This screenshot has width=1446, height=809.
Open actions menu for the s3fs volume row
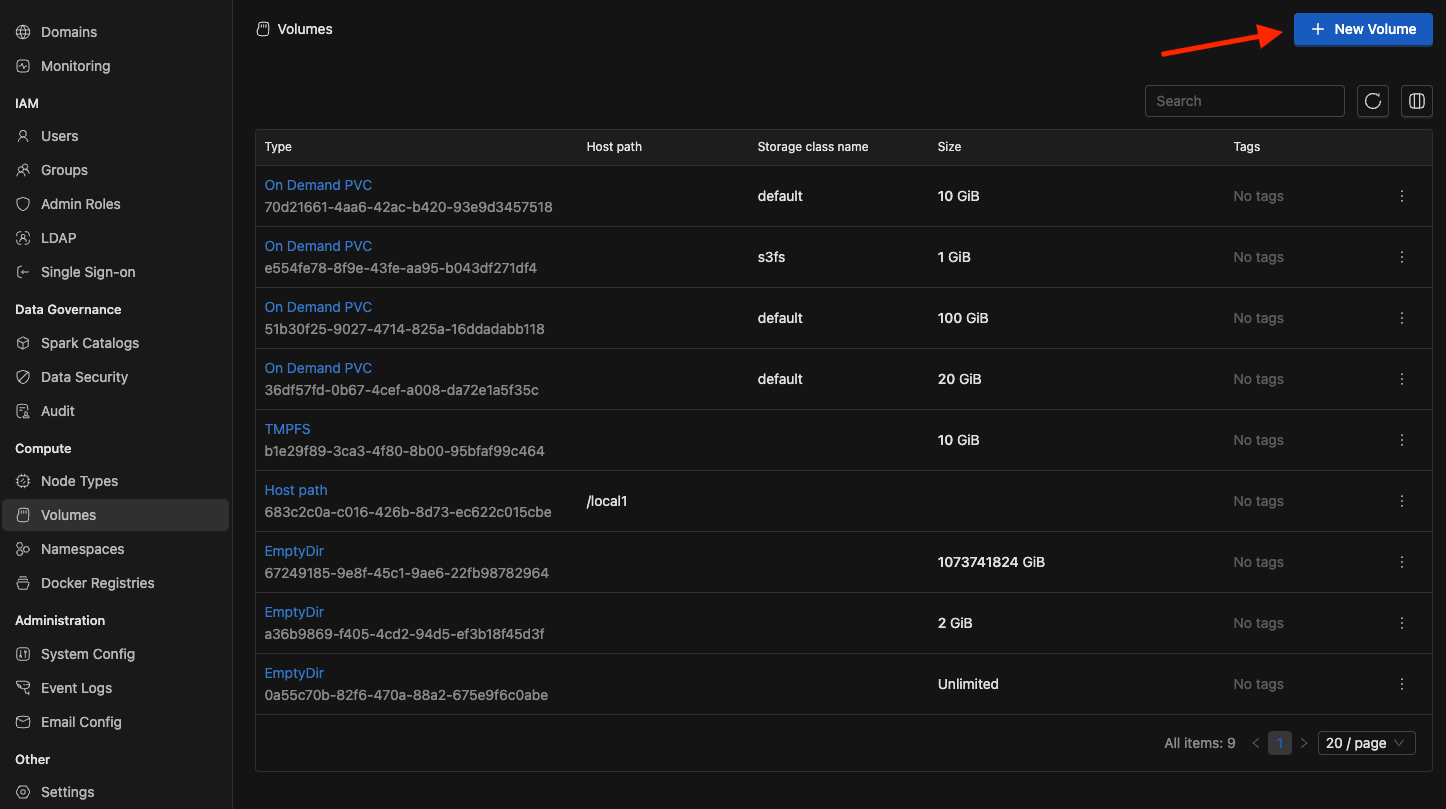click(1402, 257)
